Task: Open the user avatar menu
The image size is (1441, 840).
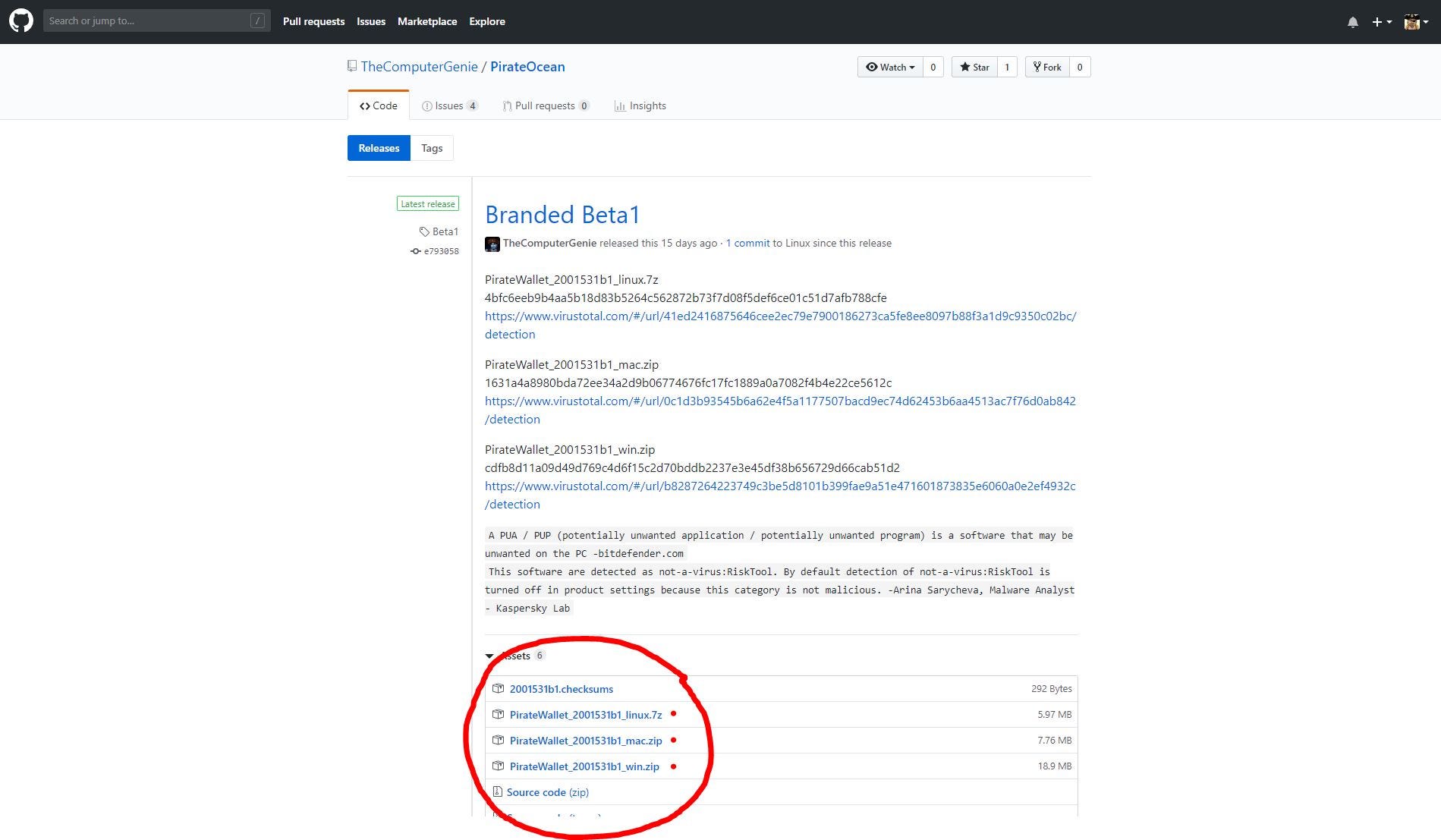Action: click(x=1416, y=22)
